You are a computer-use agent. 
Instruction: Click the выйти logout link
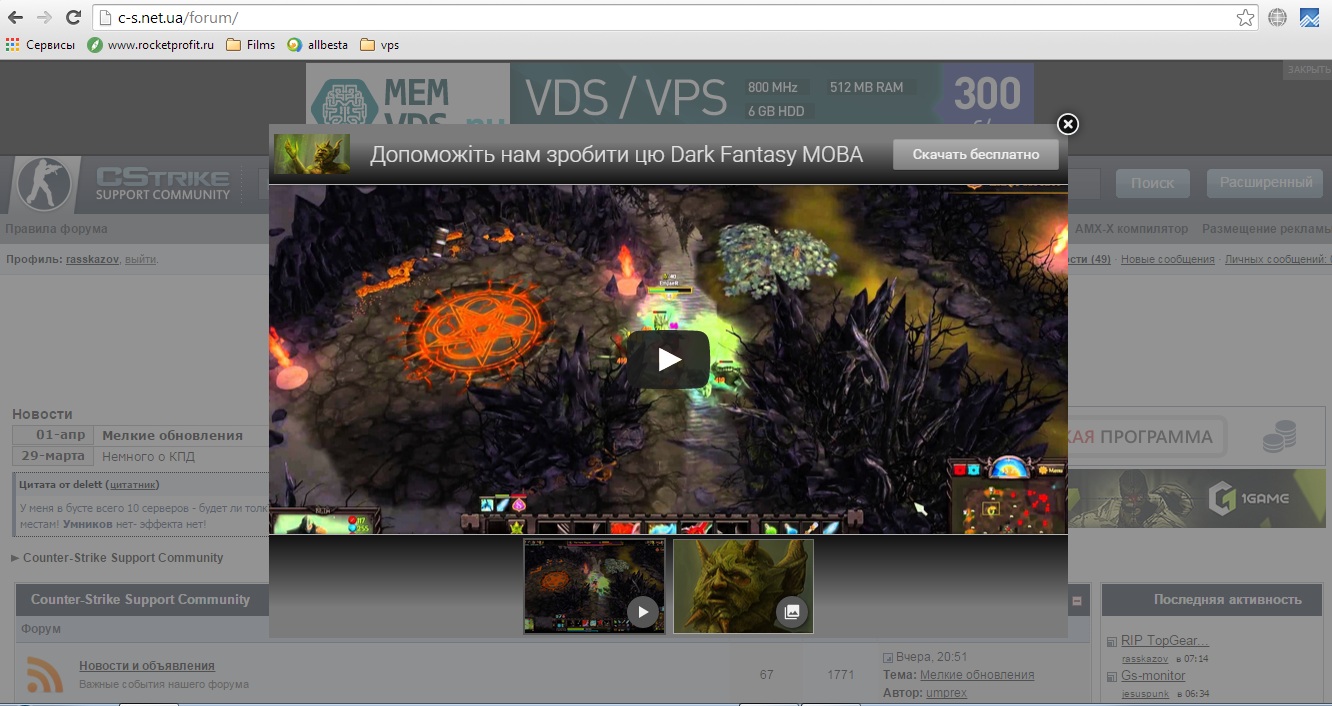140,259
